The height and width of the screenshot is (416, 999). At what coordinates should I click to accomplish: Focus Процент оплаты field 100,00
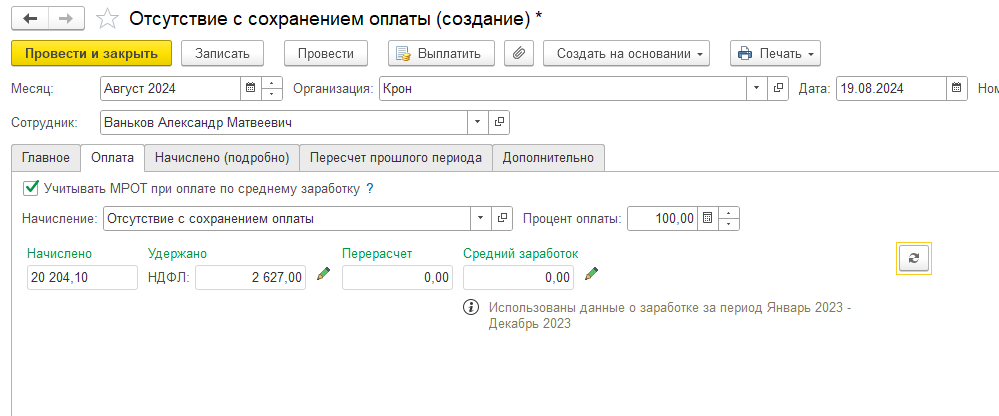663,219
